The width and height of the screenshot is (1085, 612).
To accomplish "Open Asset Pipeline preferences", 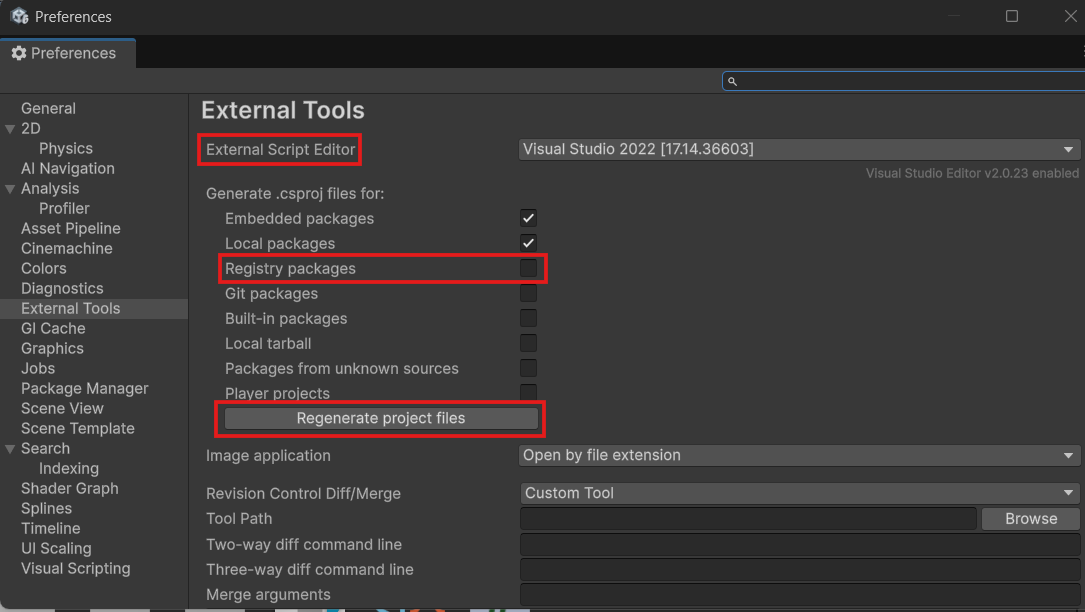I will (x=71, y=228).
